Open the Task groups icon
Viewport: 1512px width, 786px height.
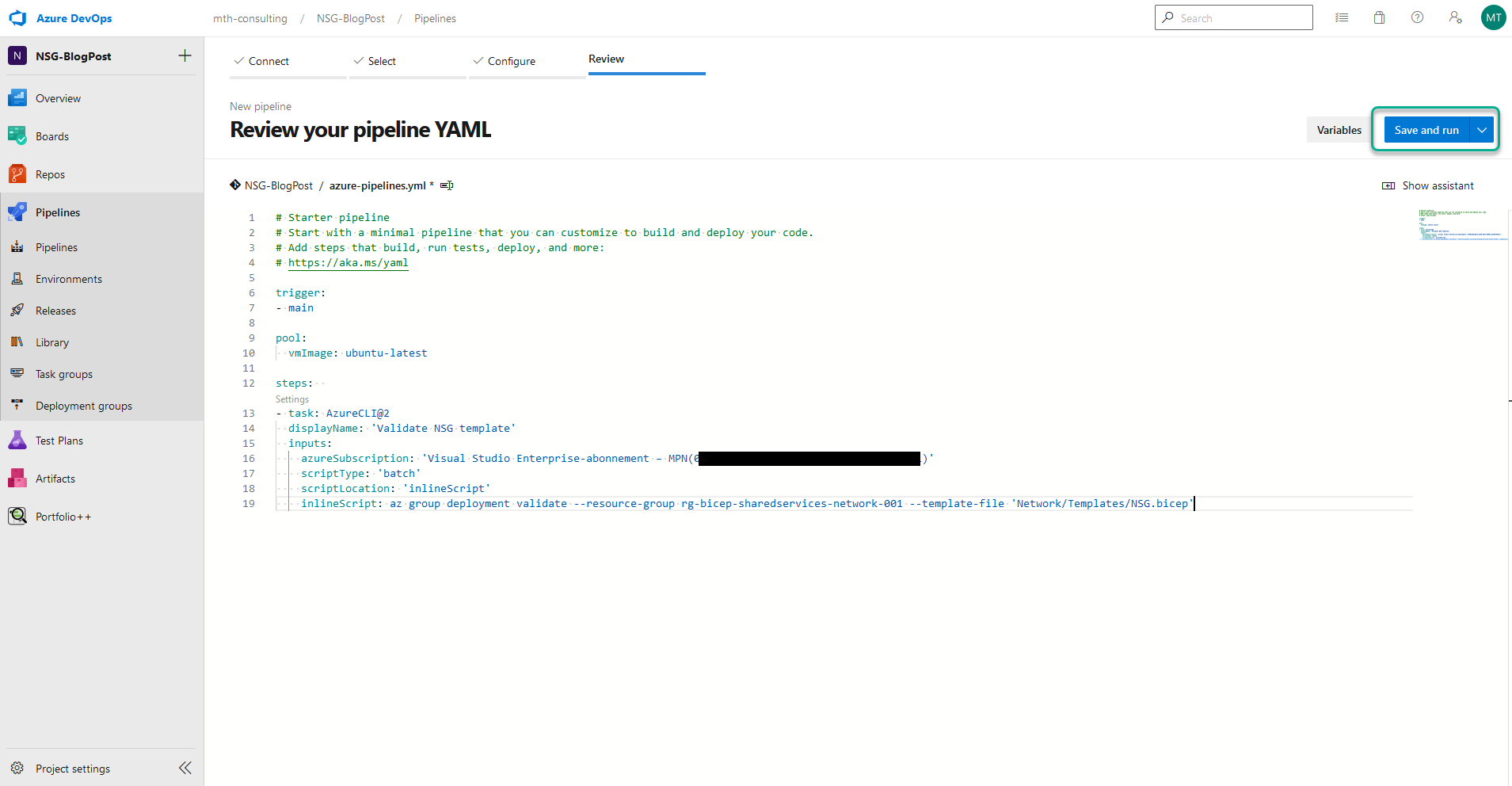(17, 373)
